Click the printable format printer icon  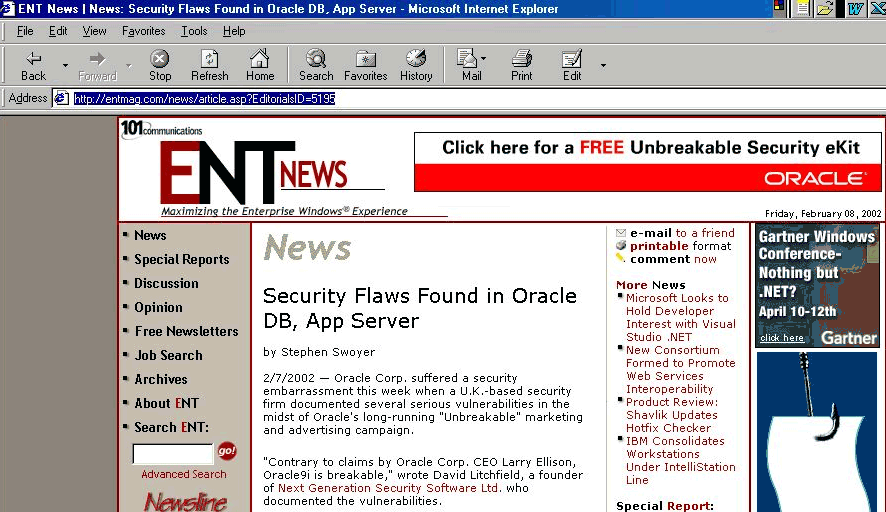click(x=621, y=245)
